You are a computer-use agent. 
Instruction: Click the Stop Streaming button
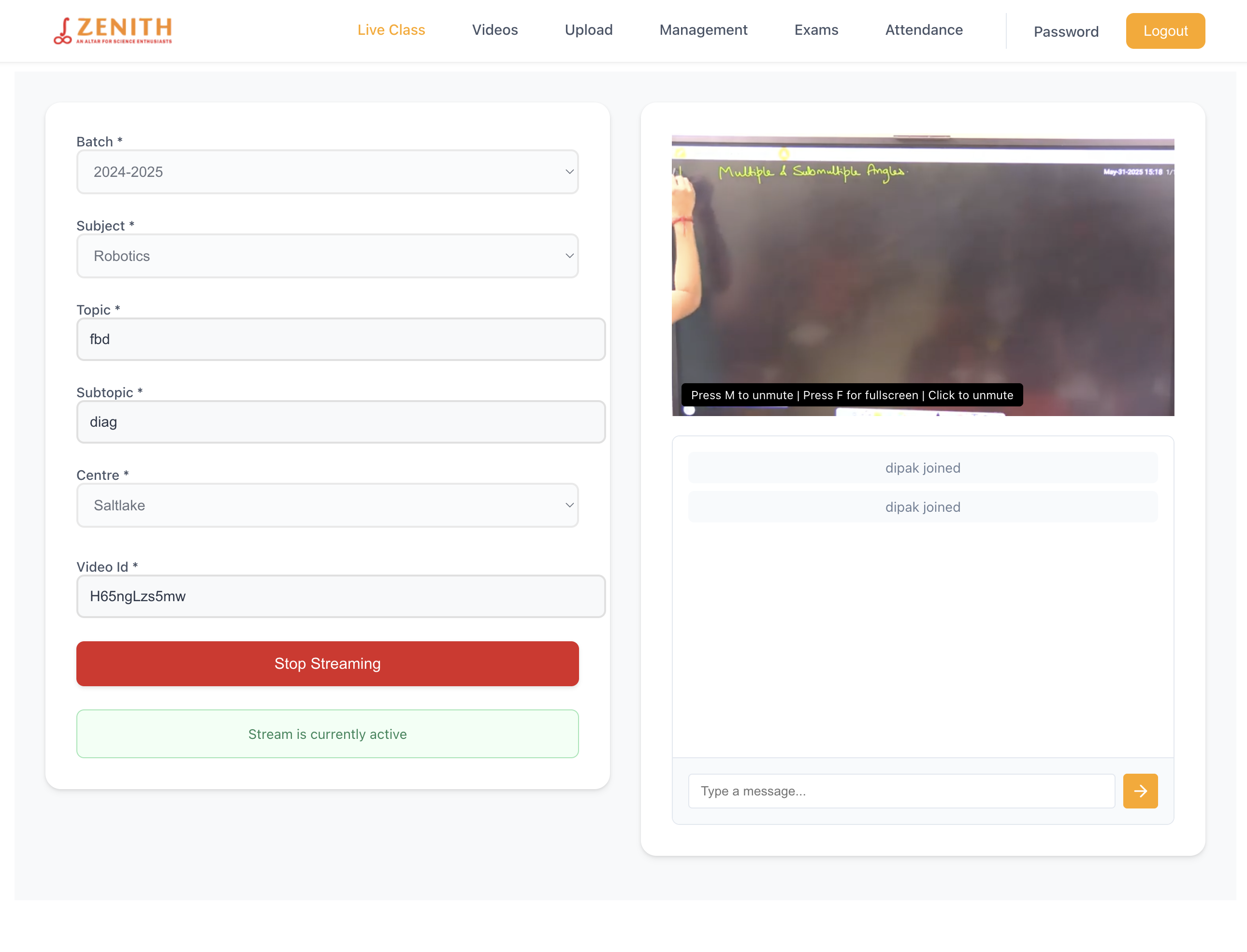coord(327,663)
